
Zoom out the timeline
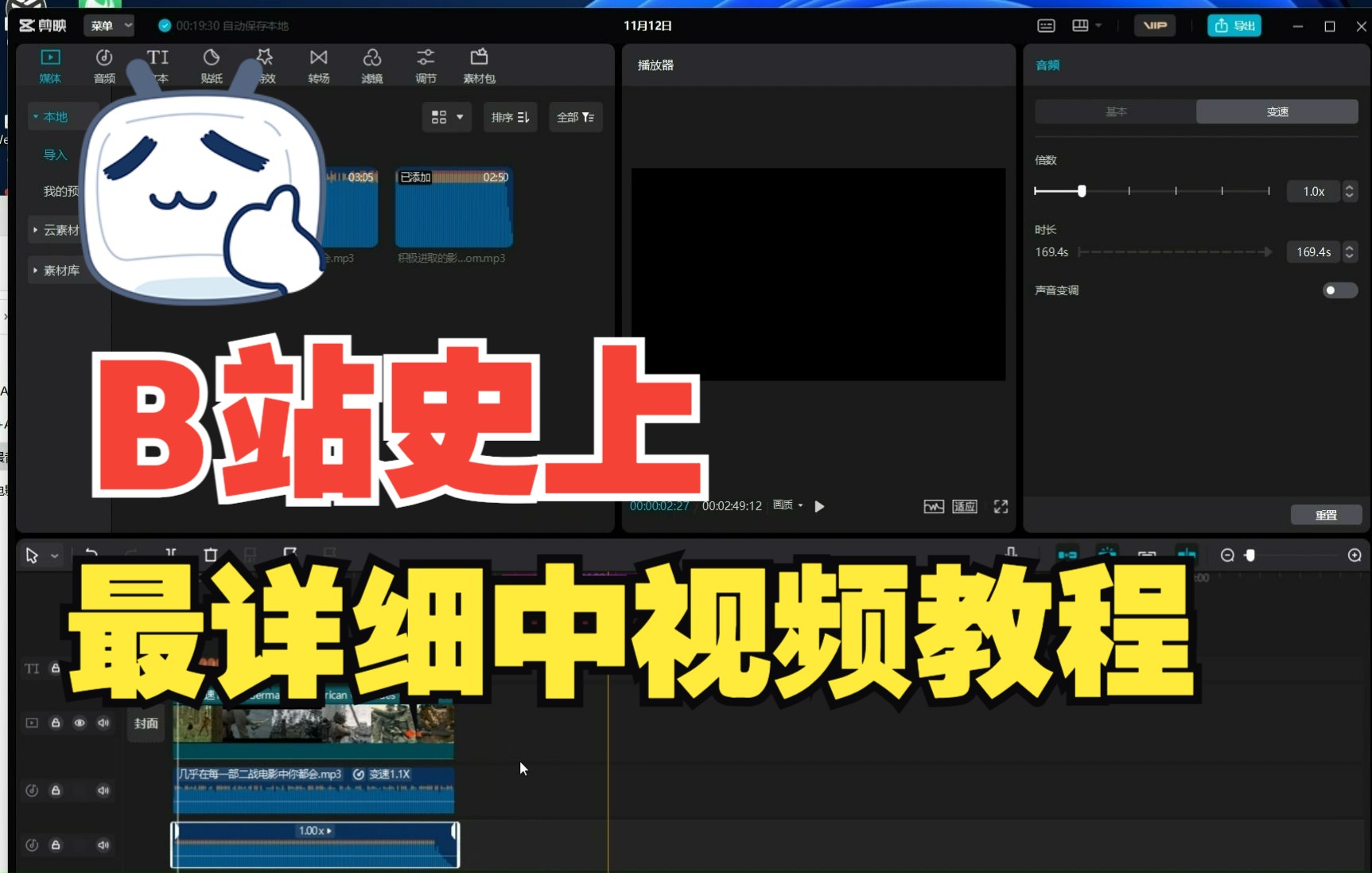pos(1227,555)
